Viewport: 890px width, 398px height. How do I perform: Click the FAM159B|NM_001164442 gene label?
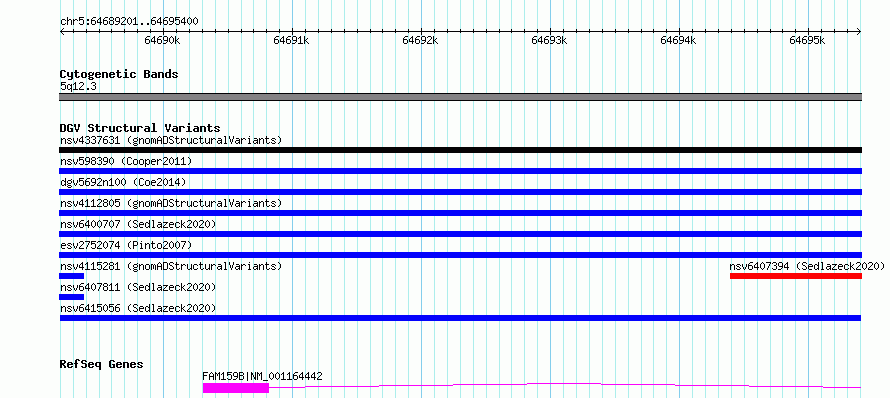262,376
